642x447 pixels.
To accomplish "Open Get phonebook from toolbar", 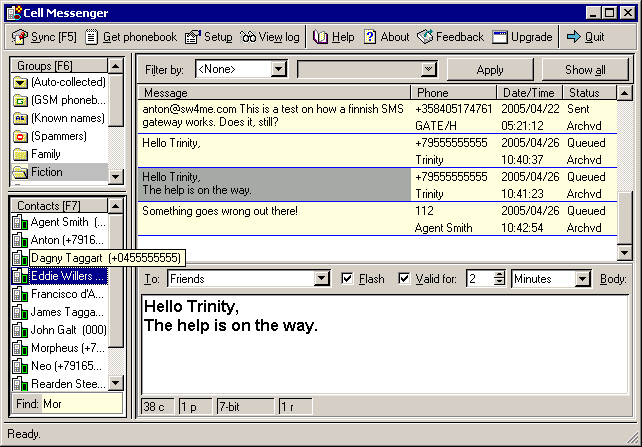I will pyautogui.click(x=92, y=37).
